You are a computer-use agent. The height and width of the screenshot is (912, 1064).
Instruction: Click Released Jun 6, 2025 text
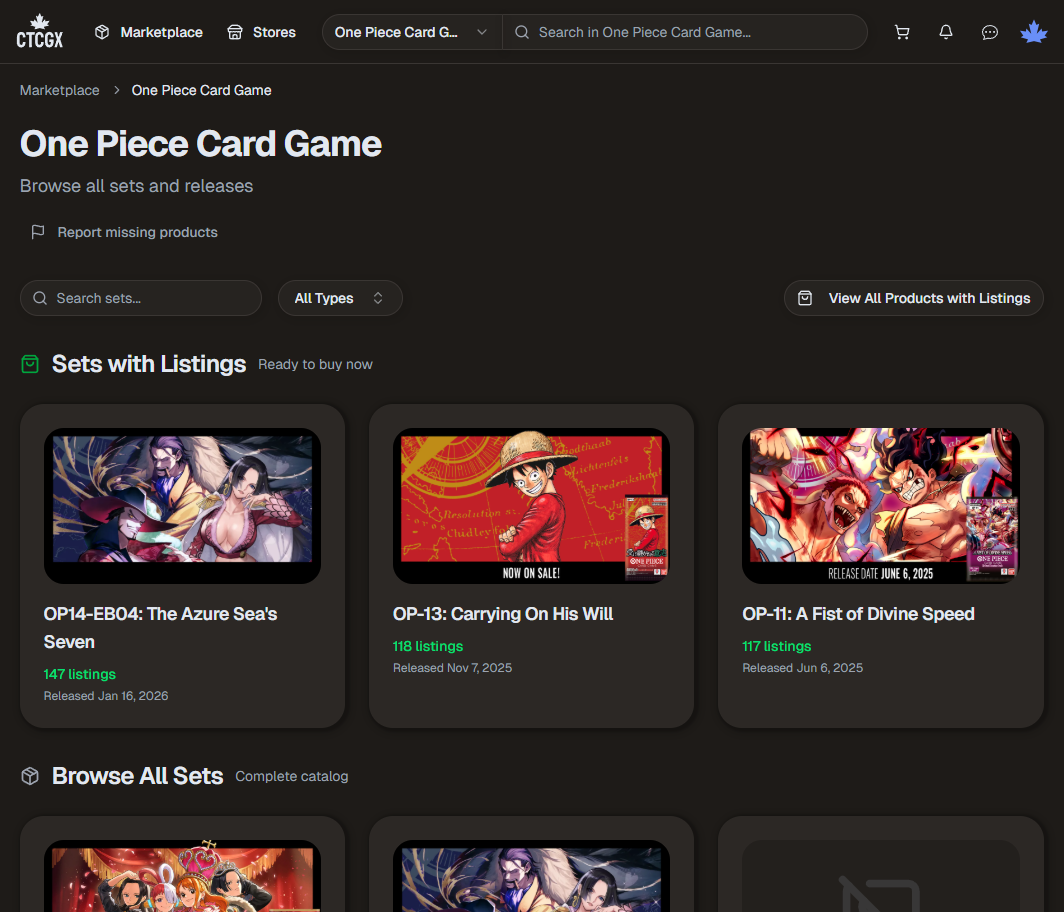803,668
